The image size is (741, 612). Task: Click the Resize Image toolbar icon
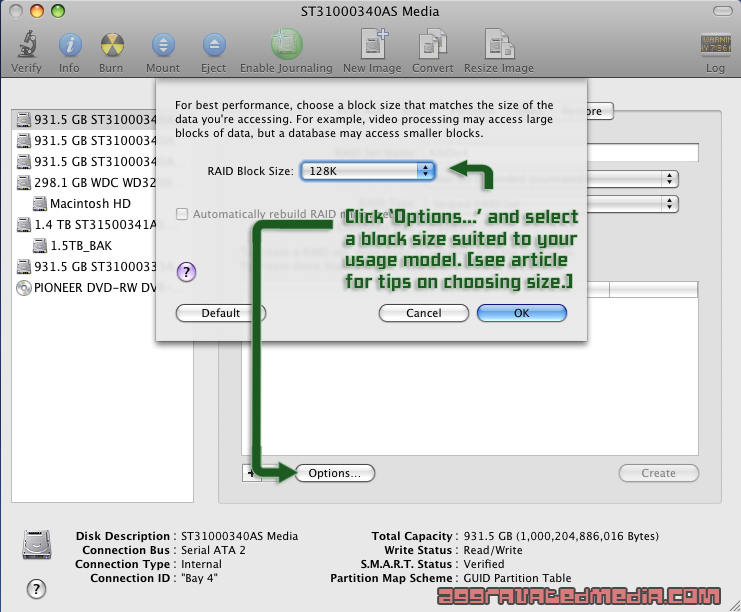[x=499, y=44]
